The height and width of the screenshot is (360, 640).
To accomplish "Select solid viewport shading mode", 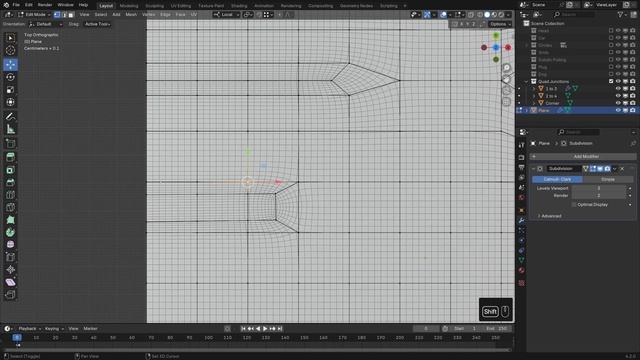I will click(487, 15).
